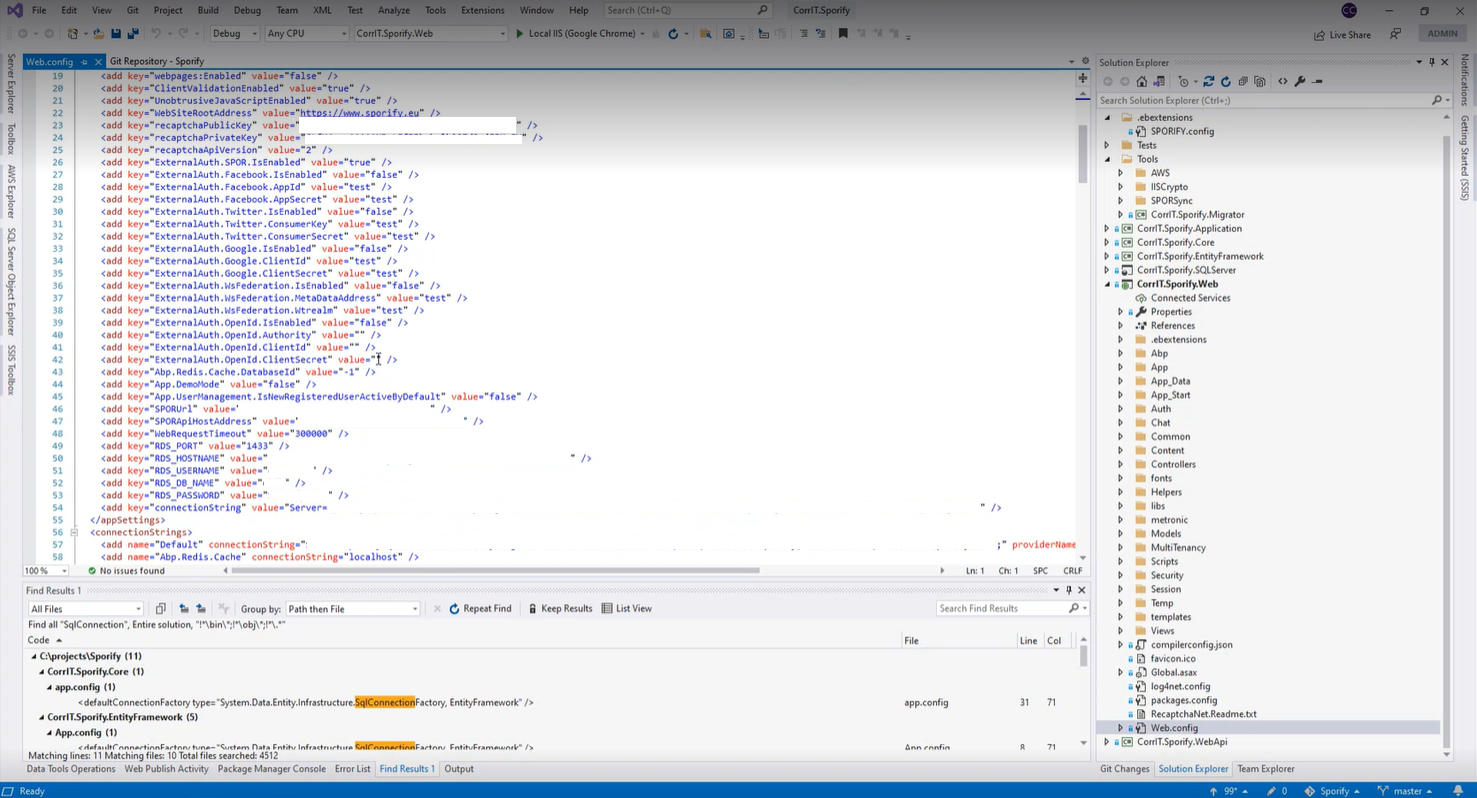This screenshot has height=798, width=1477.
Task: Switch to Package Manager Console tab
Action: click(271, 769)
